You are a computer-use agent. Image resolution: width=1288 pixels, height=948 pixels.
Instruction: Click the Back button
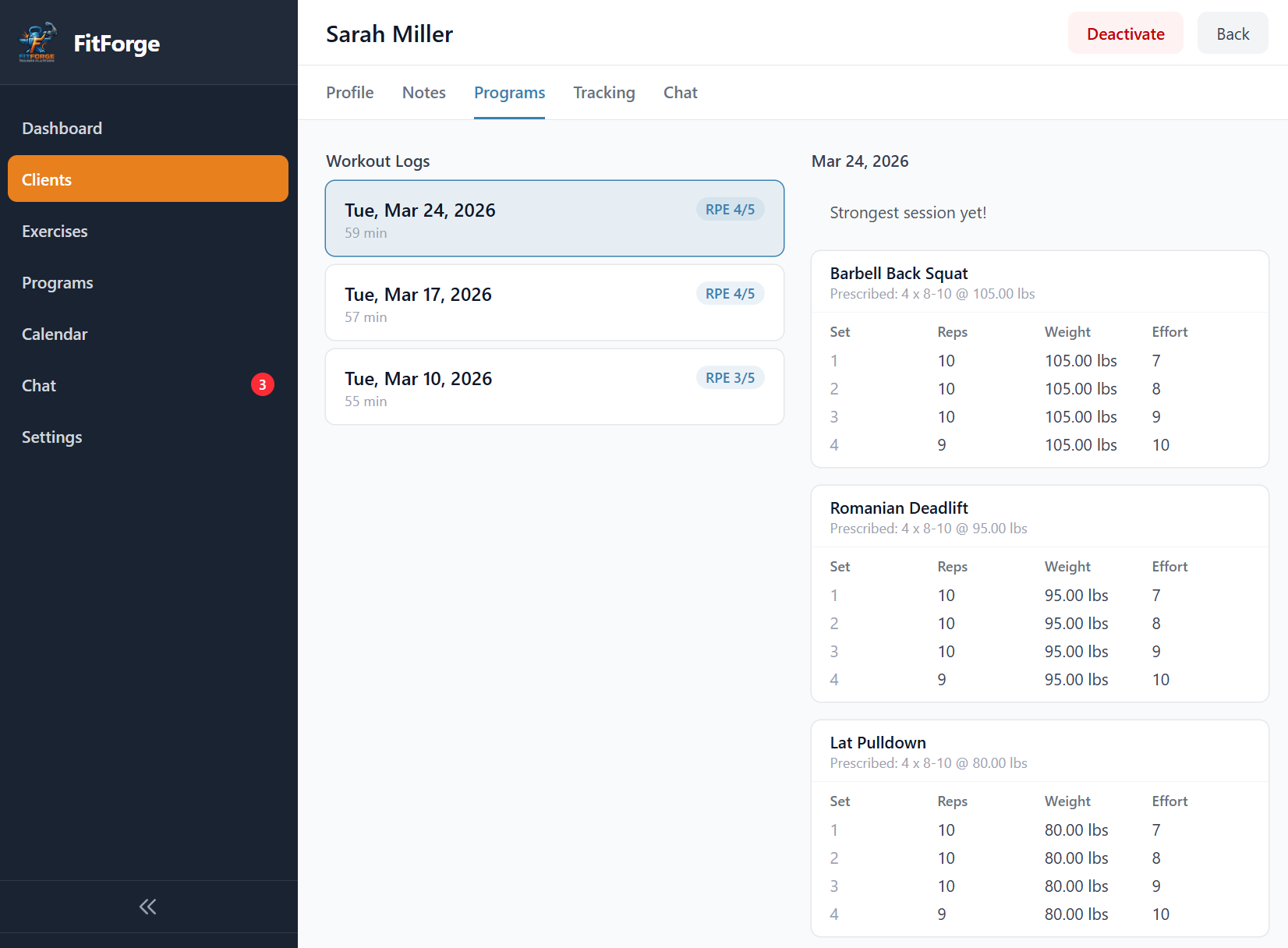click(1232, 34)
